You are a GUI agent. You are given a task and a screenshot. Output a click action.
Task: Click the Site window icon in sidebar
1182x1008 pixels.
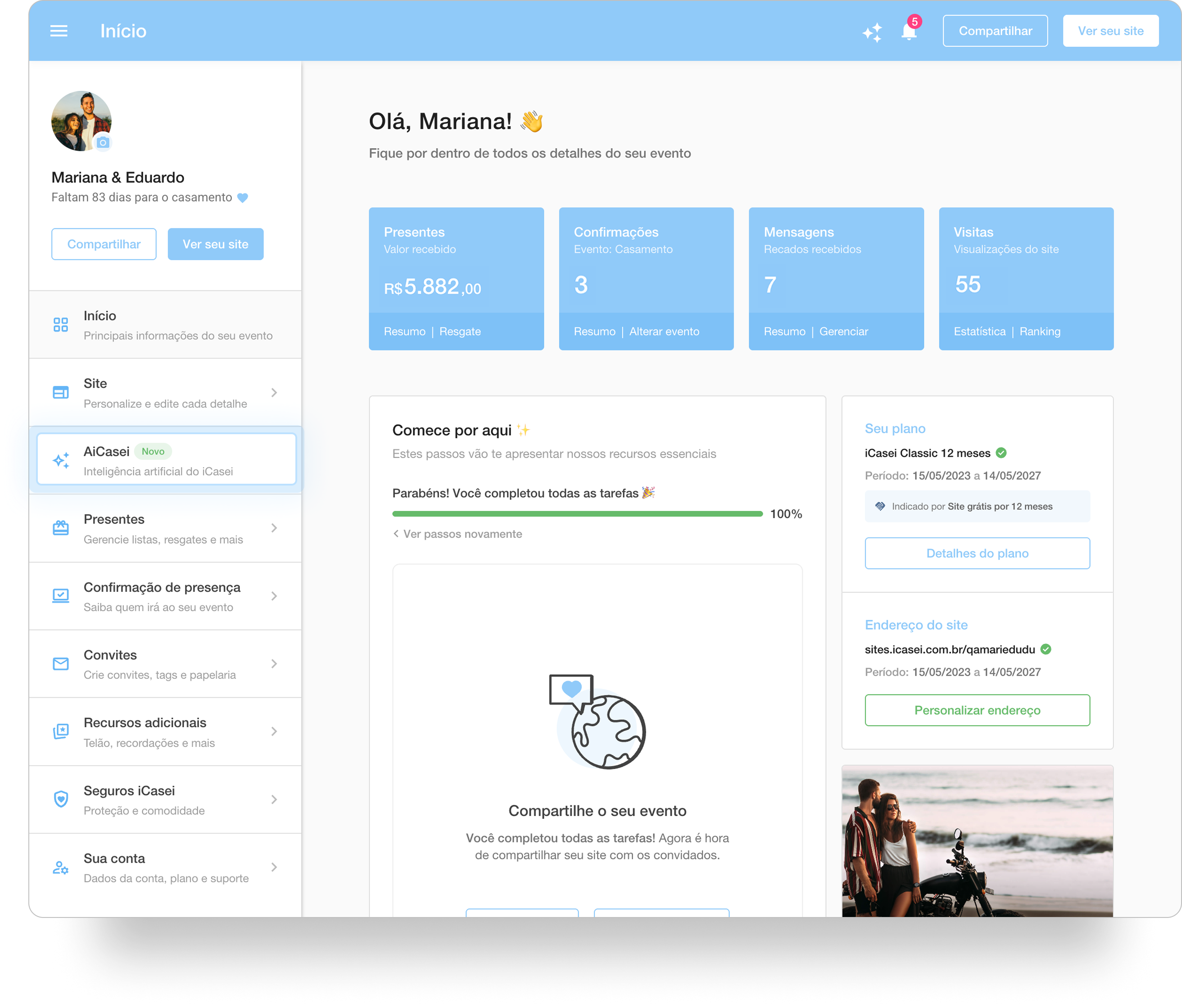pyautogui.click(x=60, y=392)
